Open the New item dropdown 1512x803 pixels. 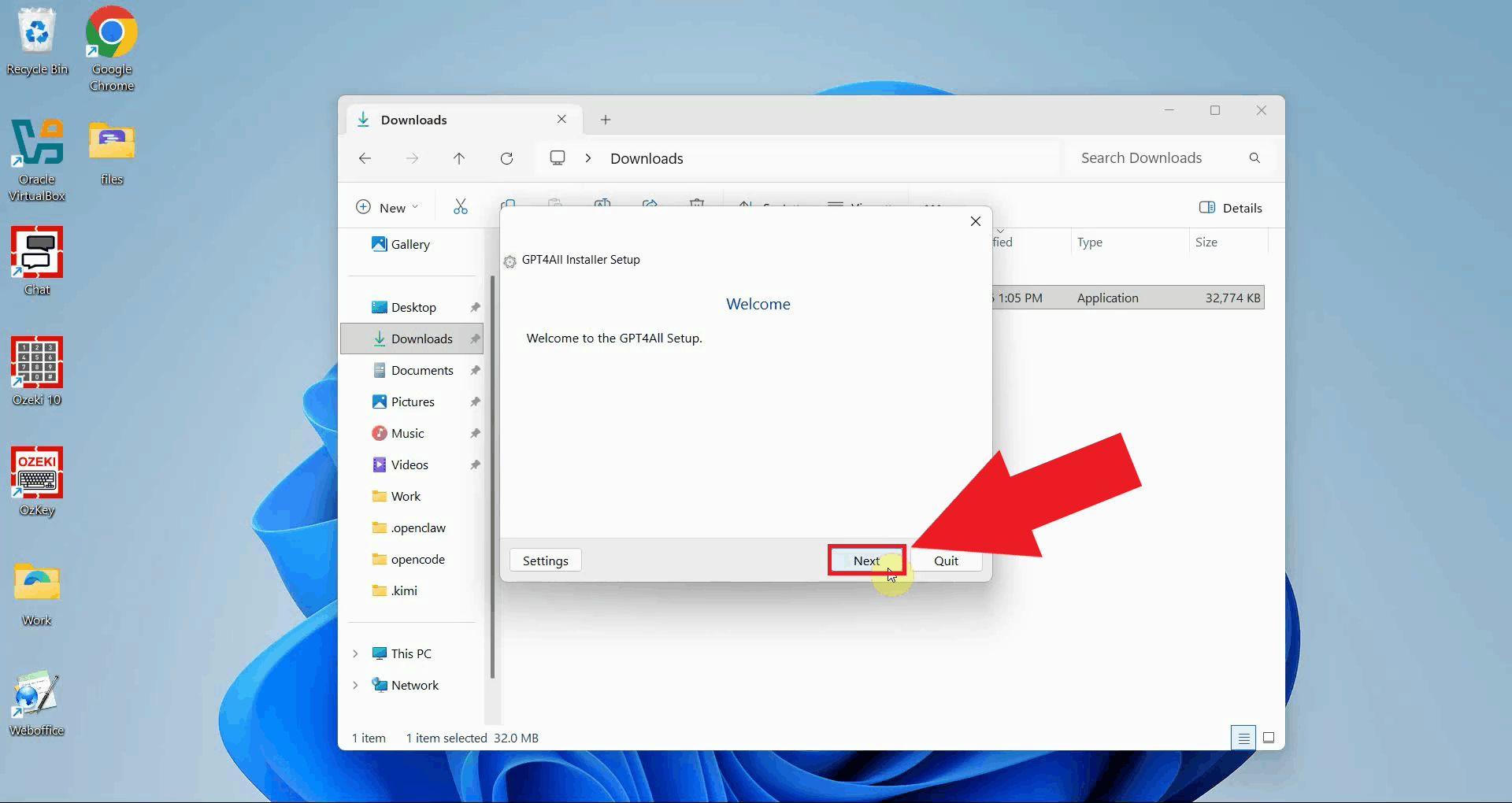(x=387, y=208)
